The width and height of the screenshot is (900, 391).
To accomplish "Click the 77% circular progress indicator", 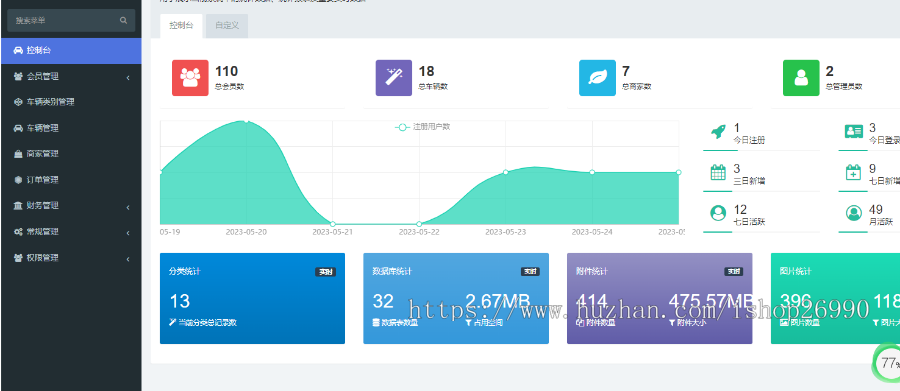I will pyautogui.click(x=889, y=362).
